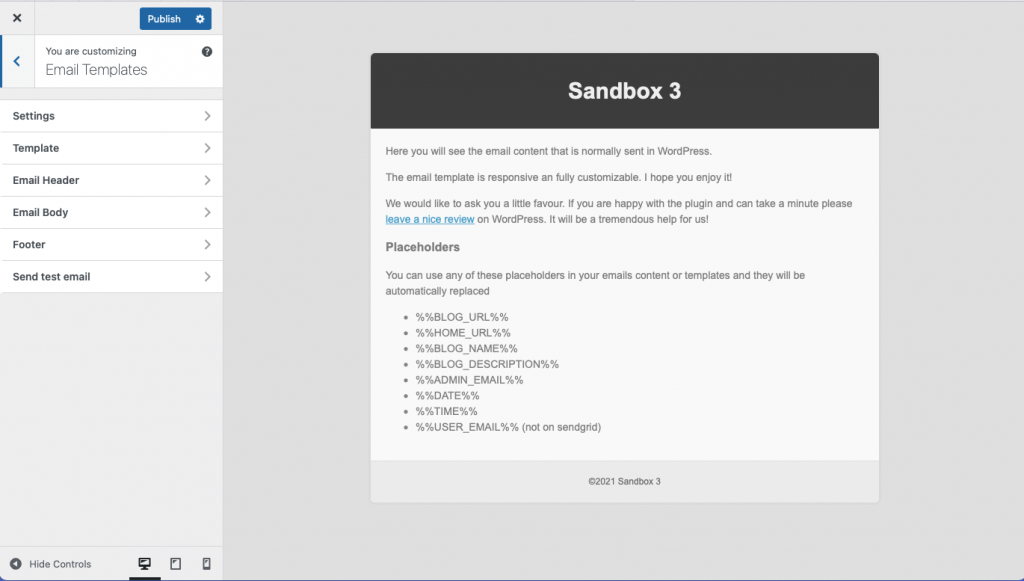The height and width of the screenshot is (581, 1024).
Task: Click Hide Controls button
Action: tap(50, 564)
